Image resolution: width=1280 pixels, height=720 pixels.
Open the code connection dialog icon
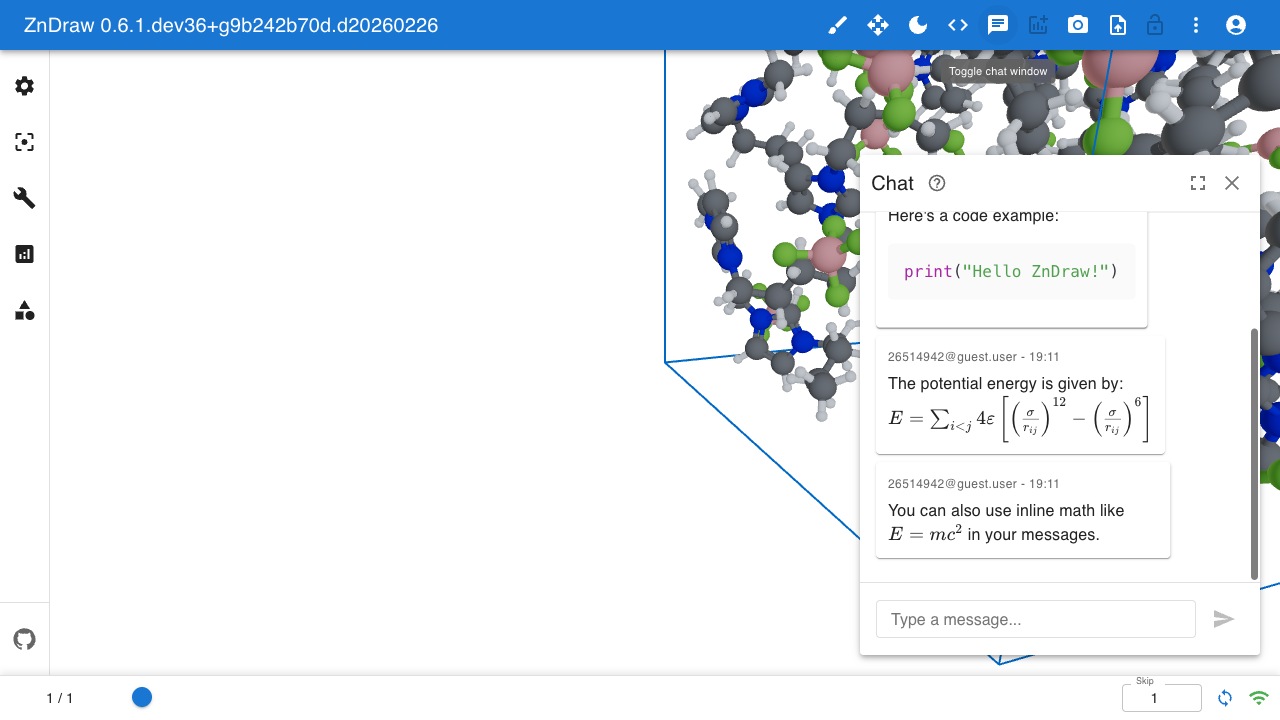coord(958,25)
